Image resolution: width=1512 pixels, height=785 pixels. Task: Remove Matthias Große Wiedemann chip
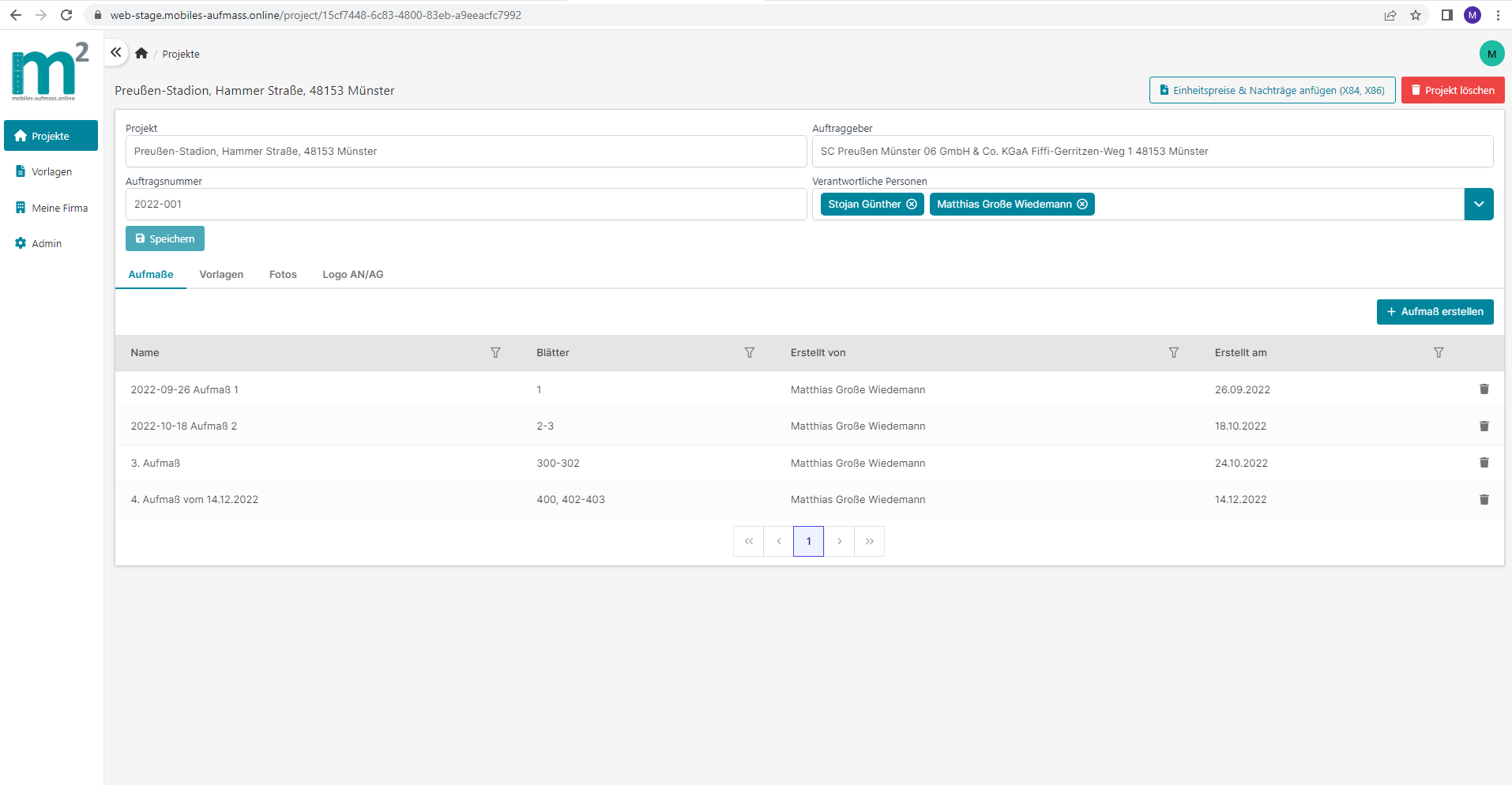point(1082,205)
